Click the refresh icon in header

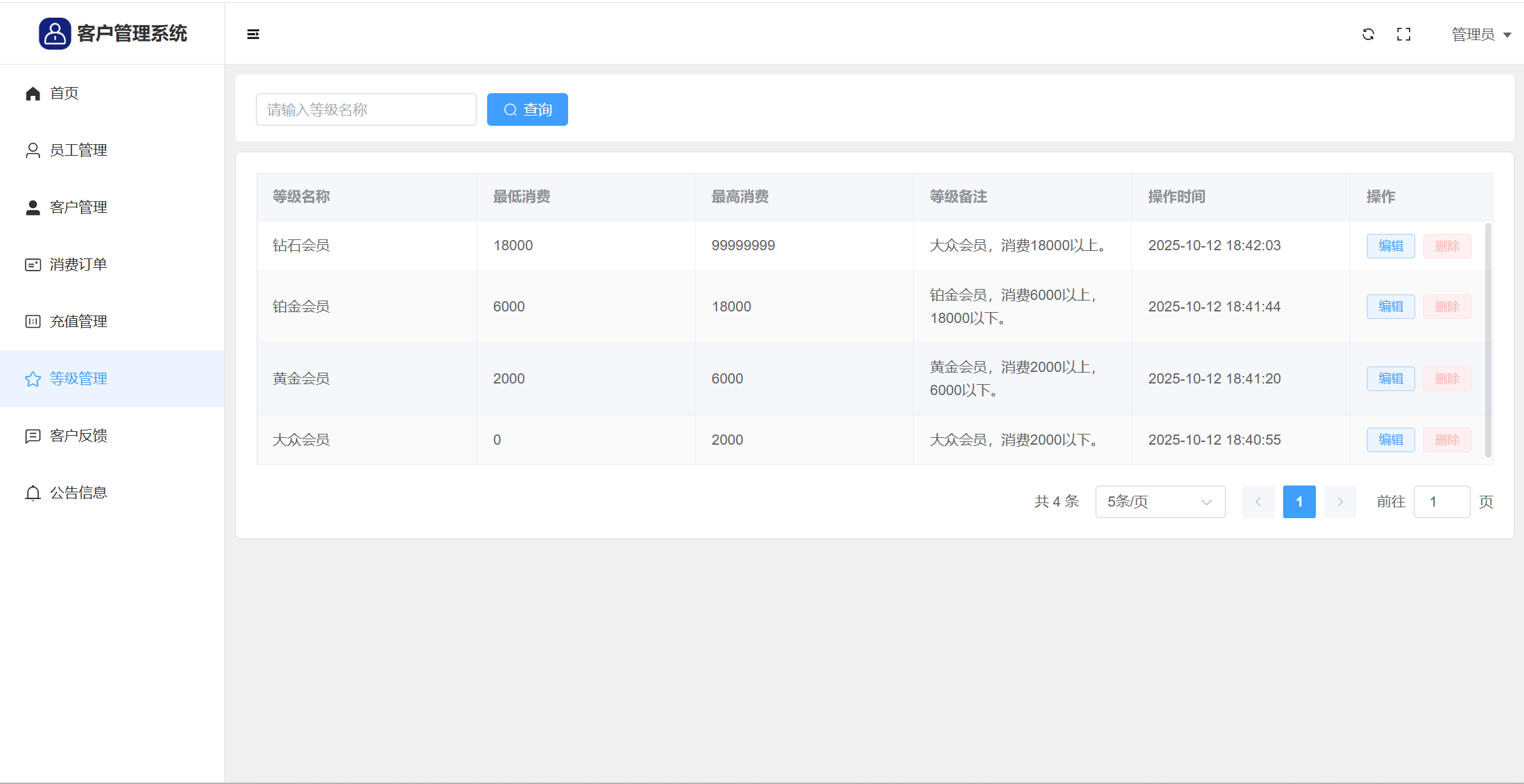pyautogui.click(x=1368, y=34)
